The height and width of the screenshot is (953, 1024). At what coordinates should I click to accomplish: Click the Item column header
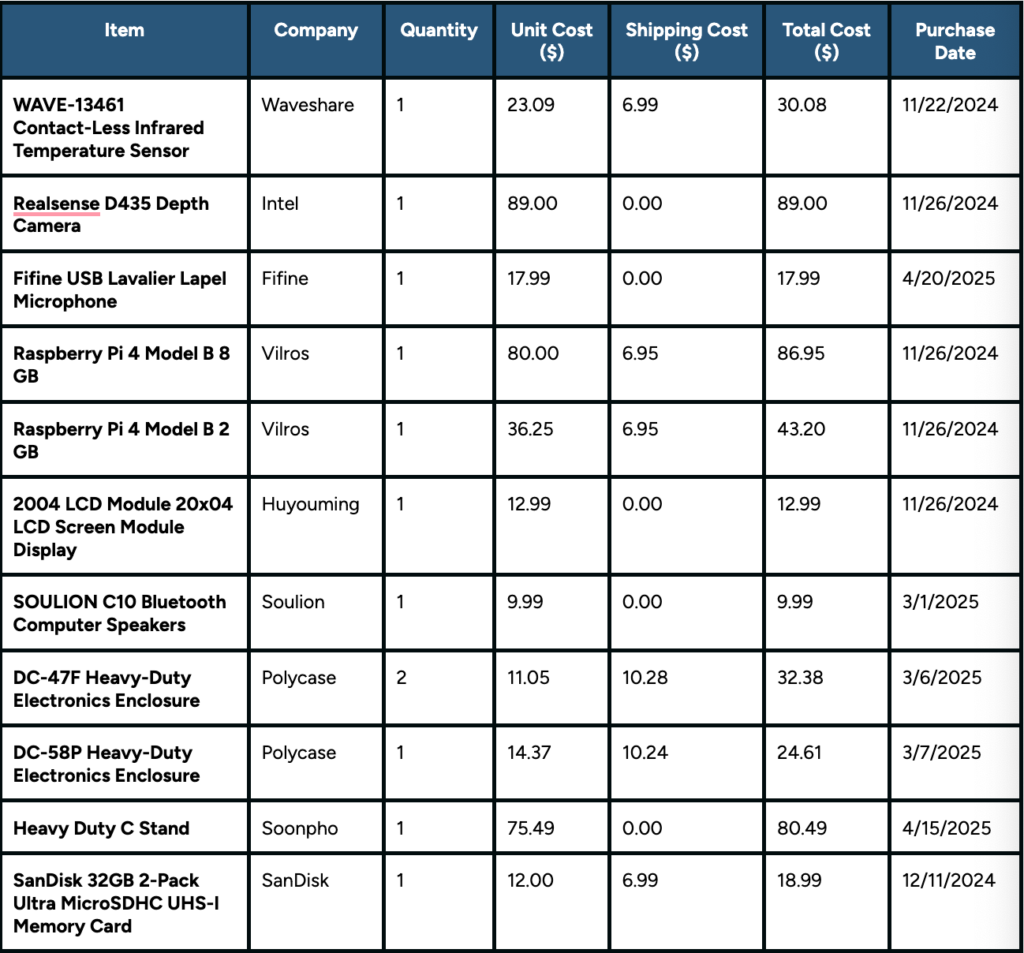[124, 40]
